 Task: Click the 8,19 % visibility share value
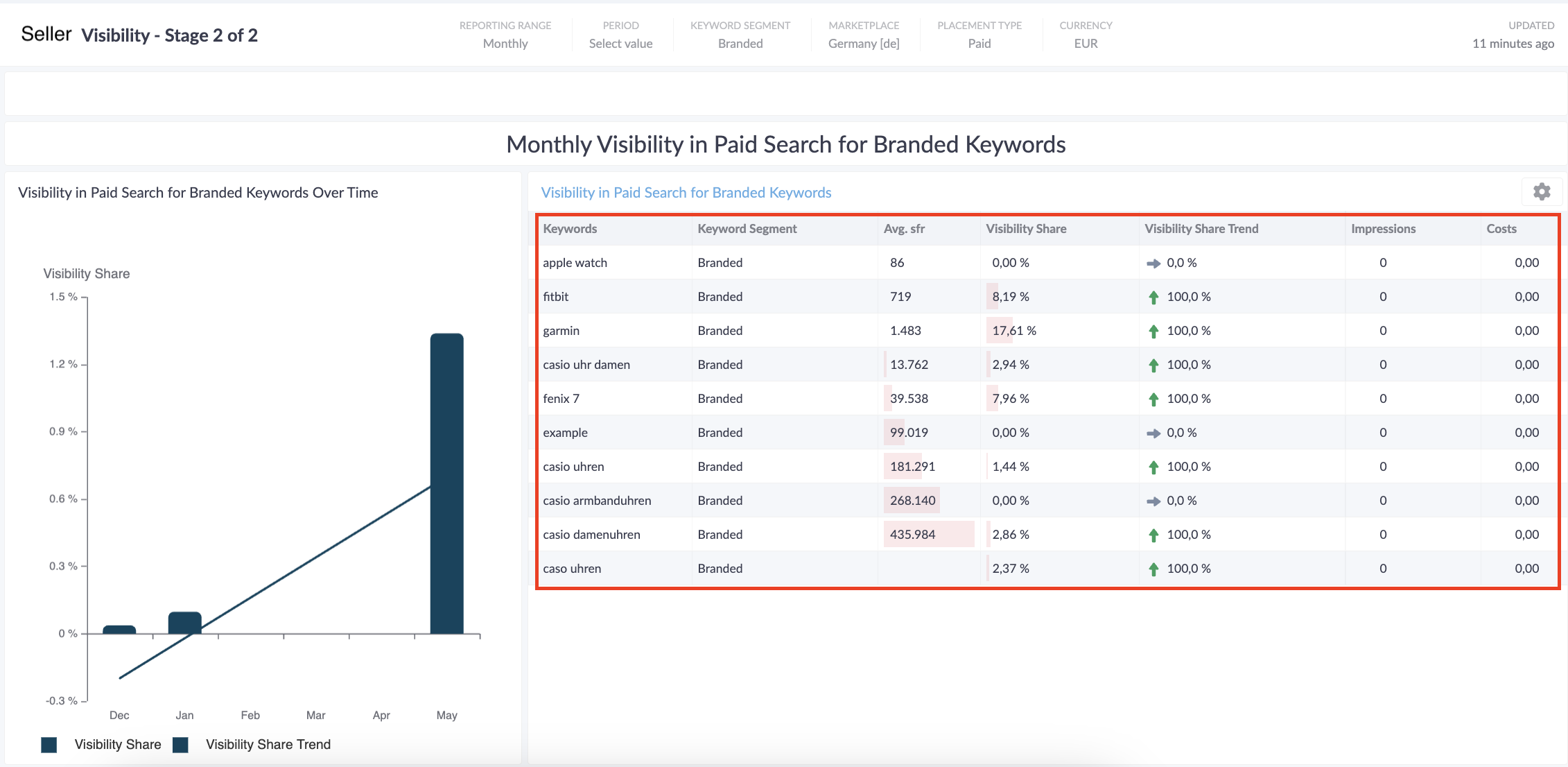pos(1011,297)
